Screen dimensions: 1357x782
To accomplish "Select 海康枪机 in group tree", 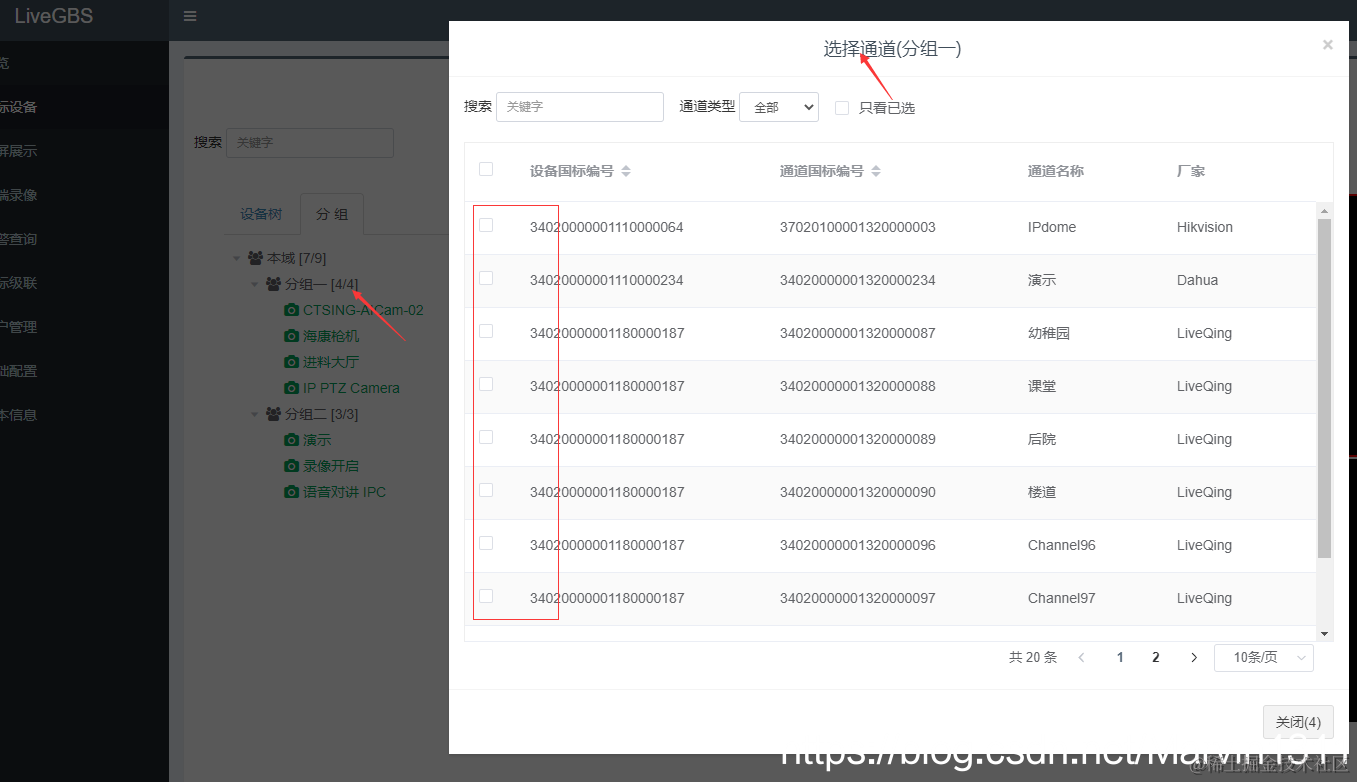I will coord(331,336).
